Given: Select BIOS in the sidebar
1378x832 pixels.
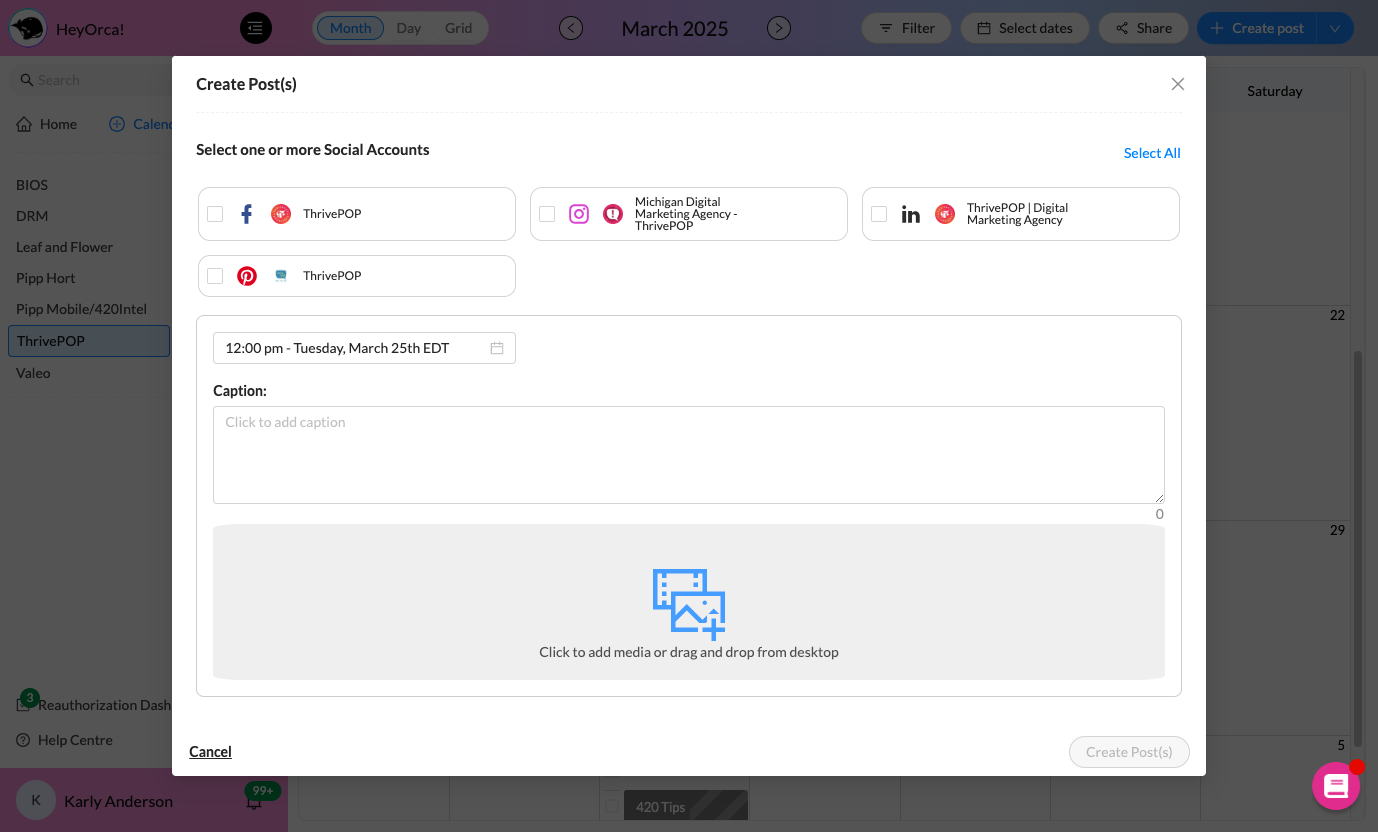Looking at the screenshot, I should click(x=32, y=185).
